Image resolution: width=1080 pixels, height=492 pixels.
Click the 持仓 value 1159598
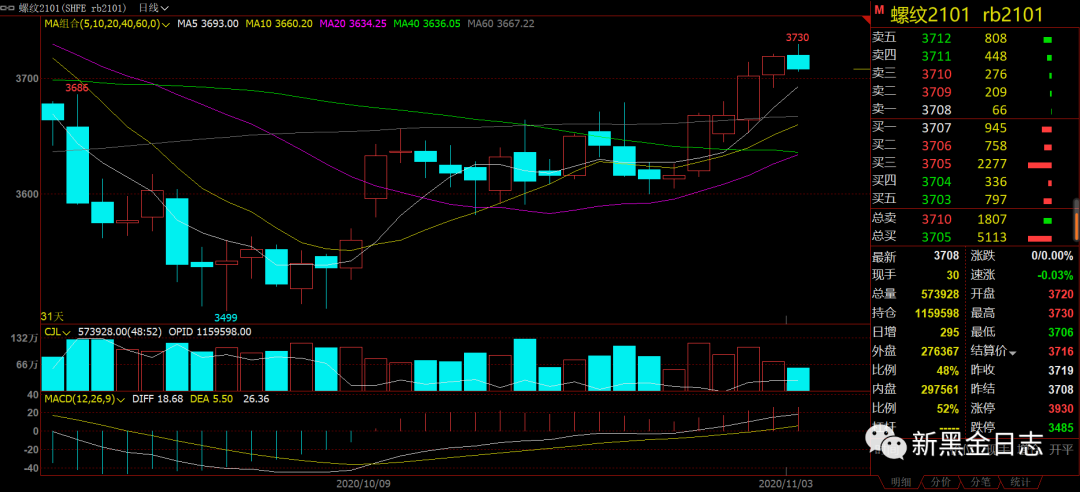click(x=937, y=313)
